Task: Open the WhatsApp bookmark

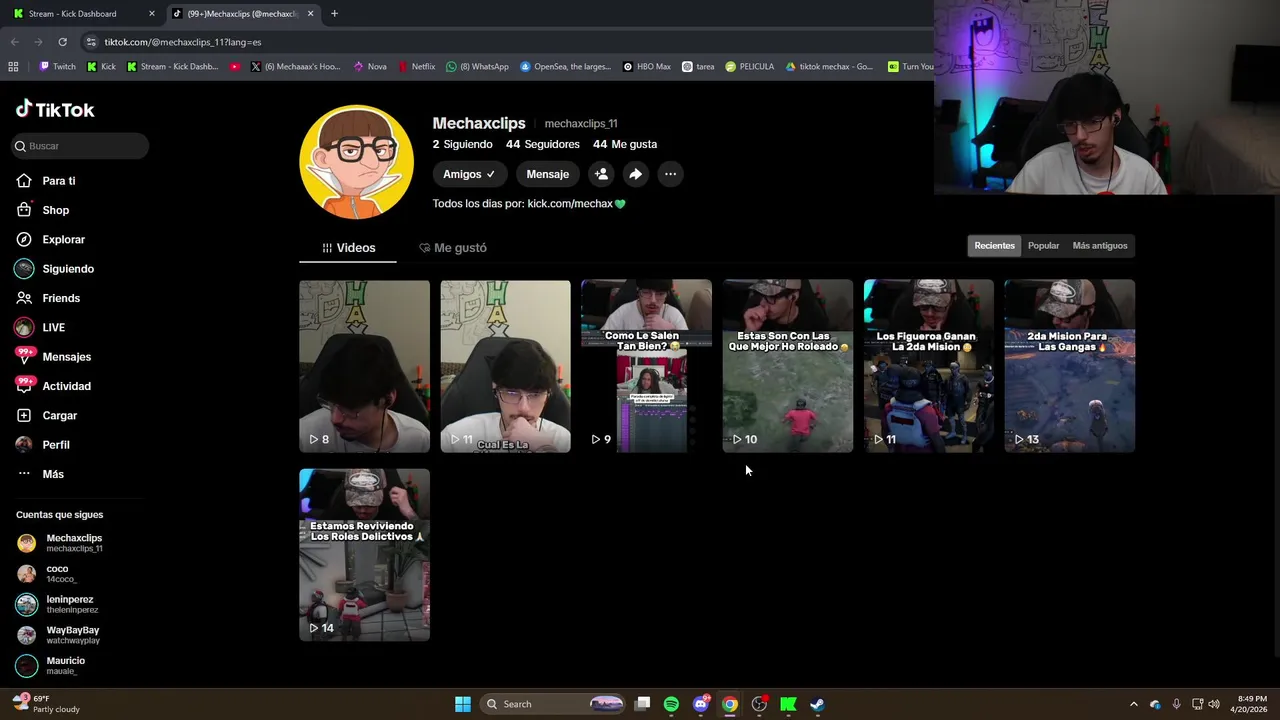Action: (477, 67)
